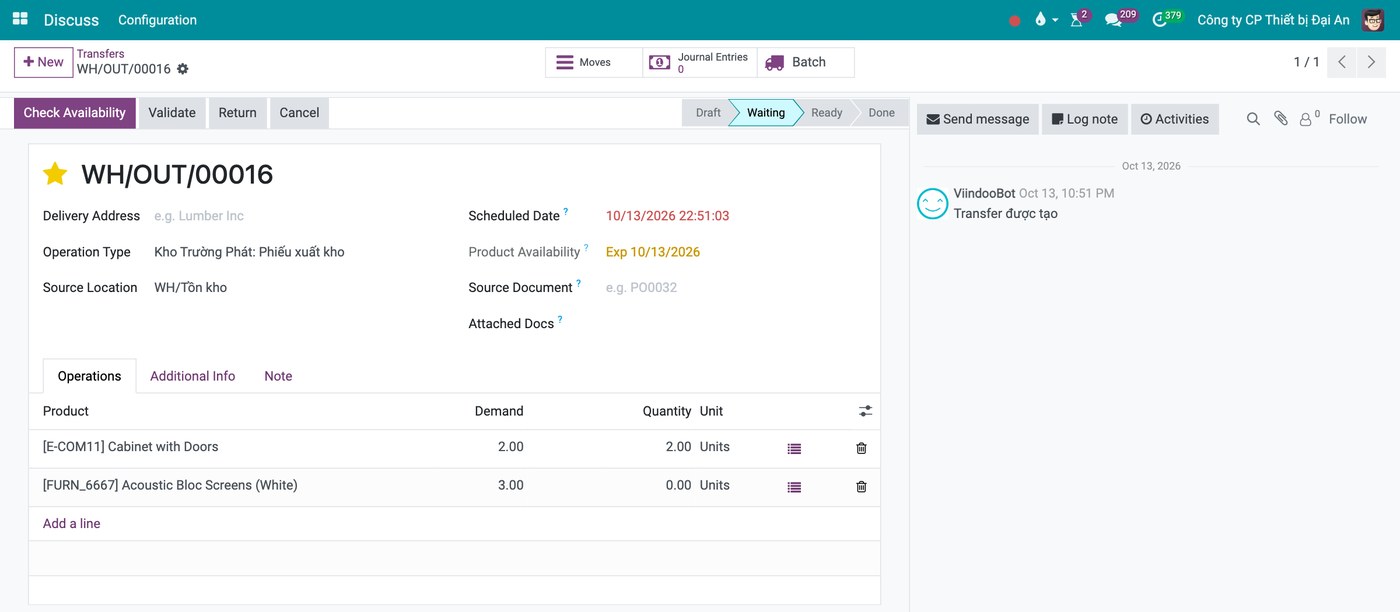Click Check Availability button
The height and width of the screenshot is (612, 1400).
tap(75, 113)
